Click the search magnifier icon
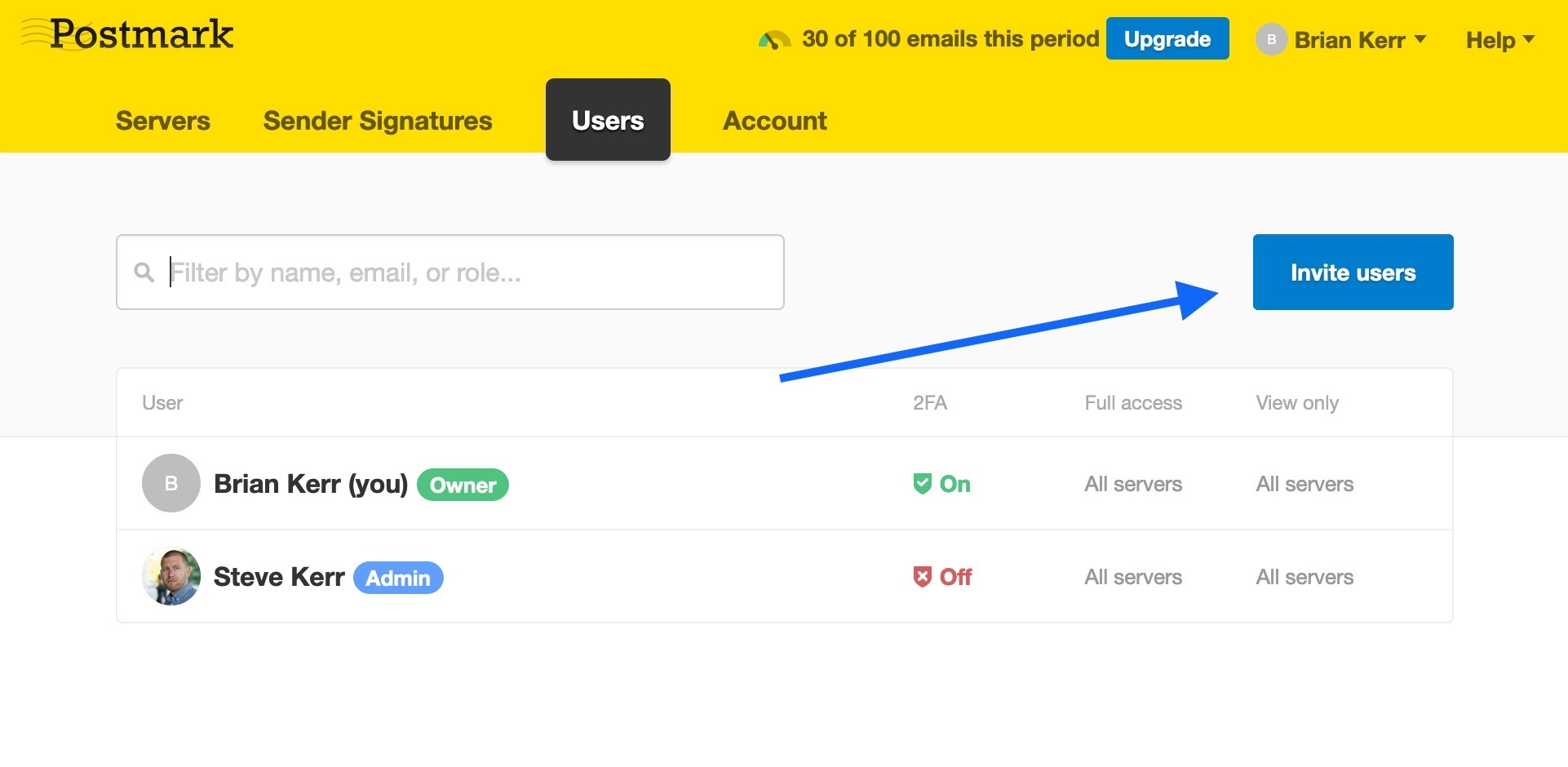 point(144,273)
